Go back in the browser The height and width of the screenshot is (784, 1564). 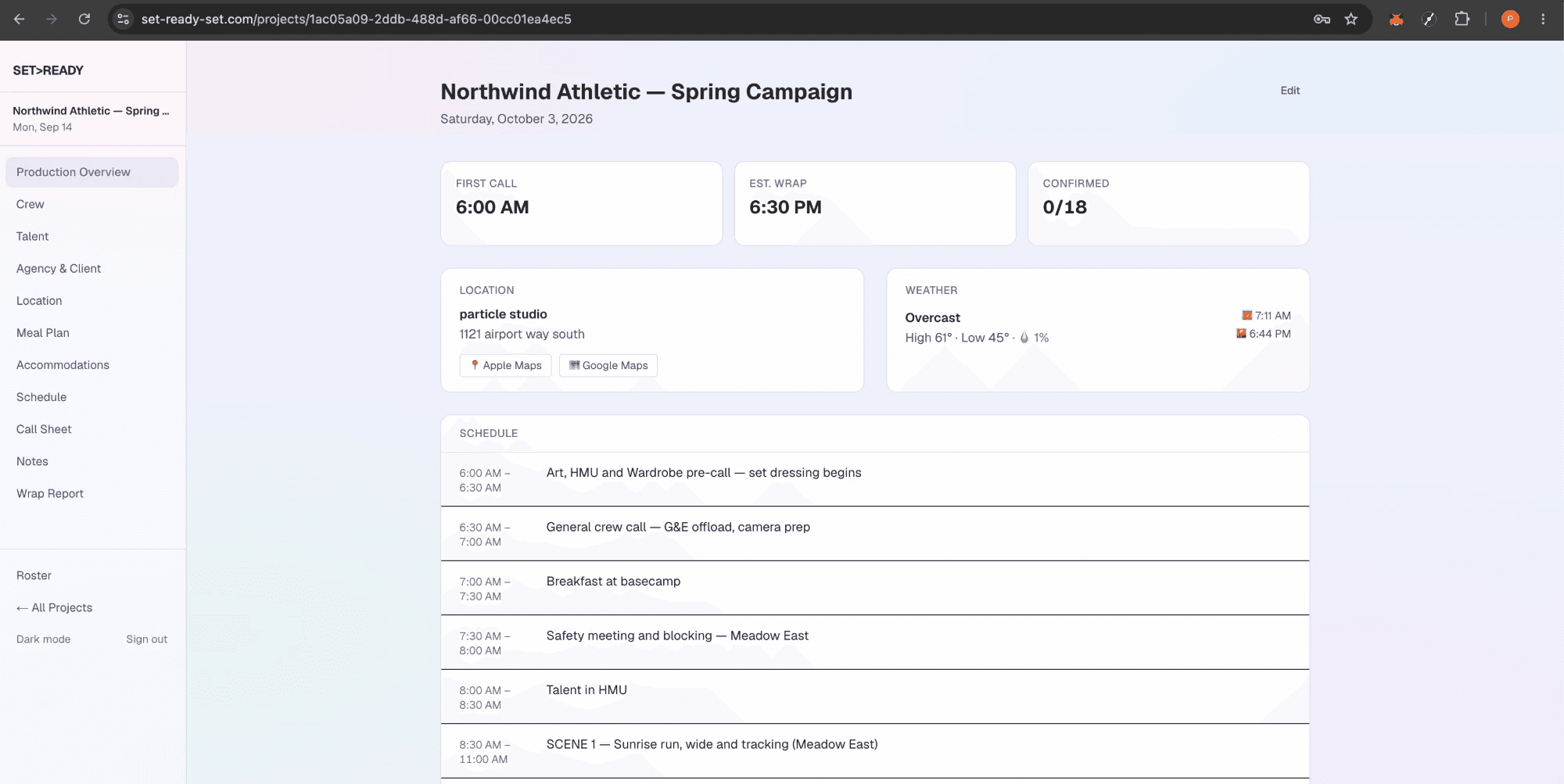pos(20,19)
